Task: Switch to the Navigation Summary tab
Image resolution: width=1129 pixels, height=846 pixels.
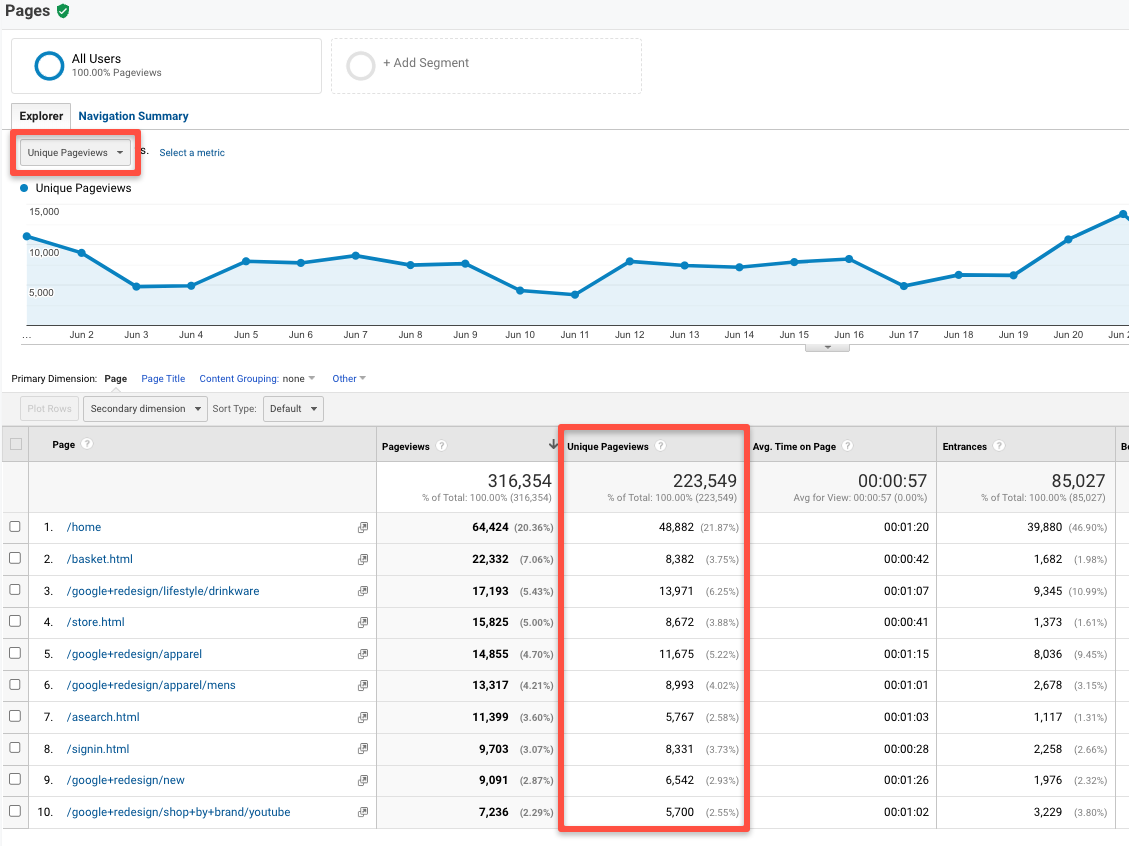Action: pos(133,116)
